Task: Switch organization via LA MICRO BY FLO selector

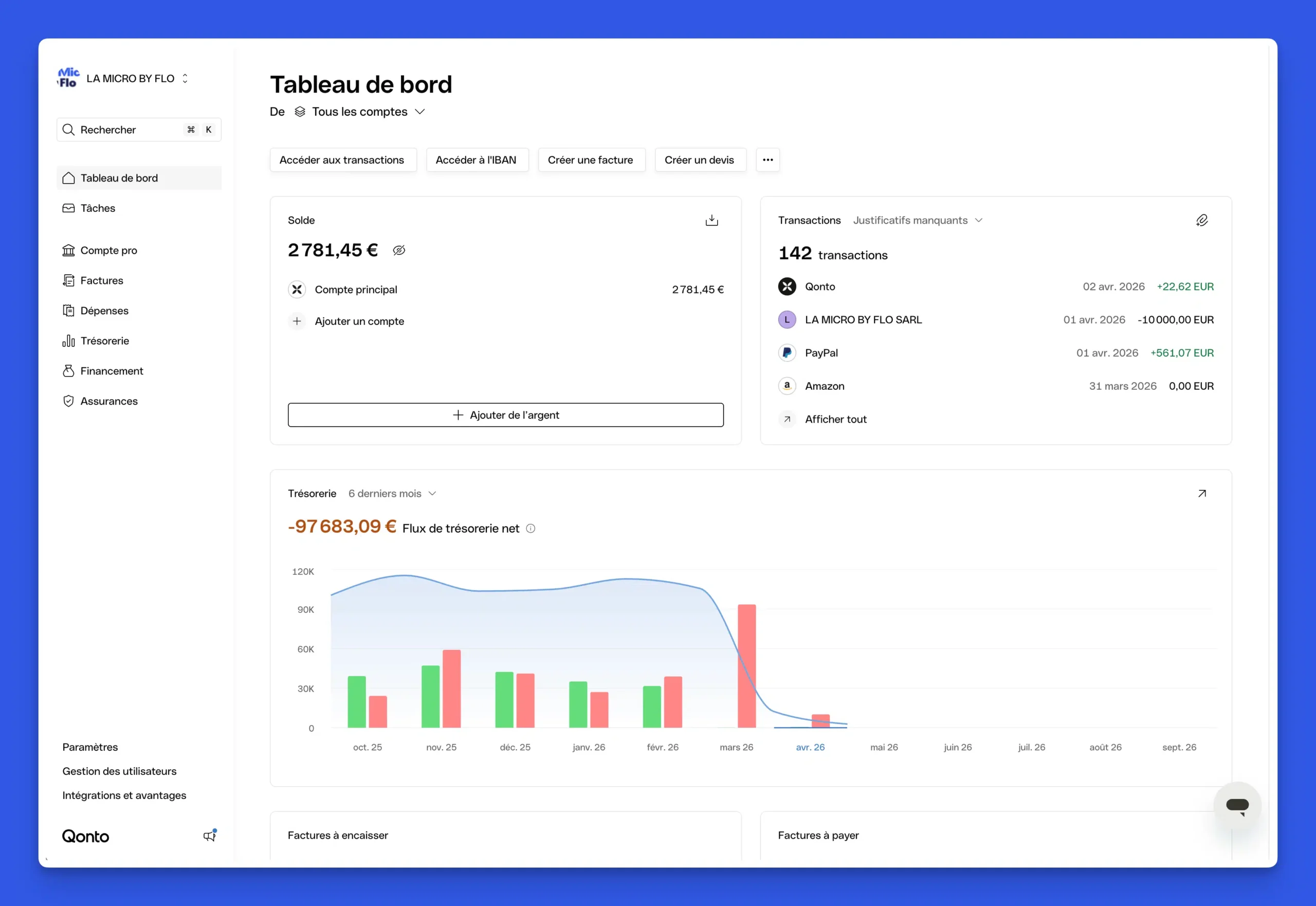Action: (x=131, y=78)
